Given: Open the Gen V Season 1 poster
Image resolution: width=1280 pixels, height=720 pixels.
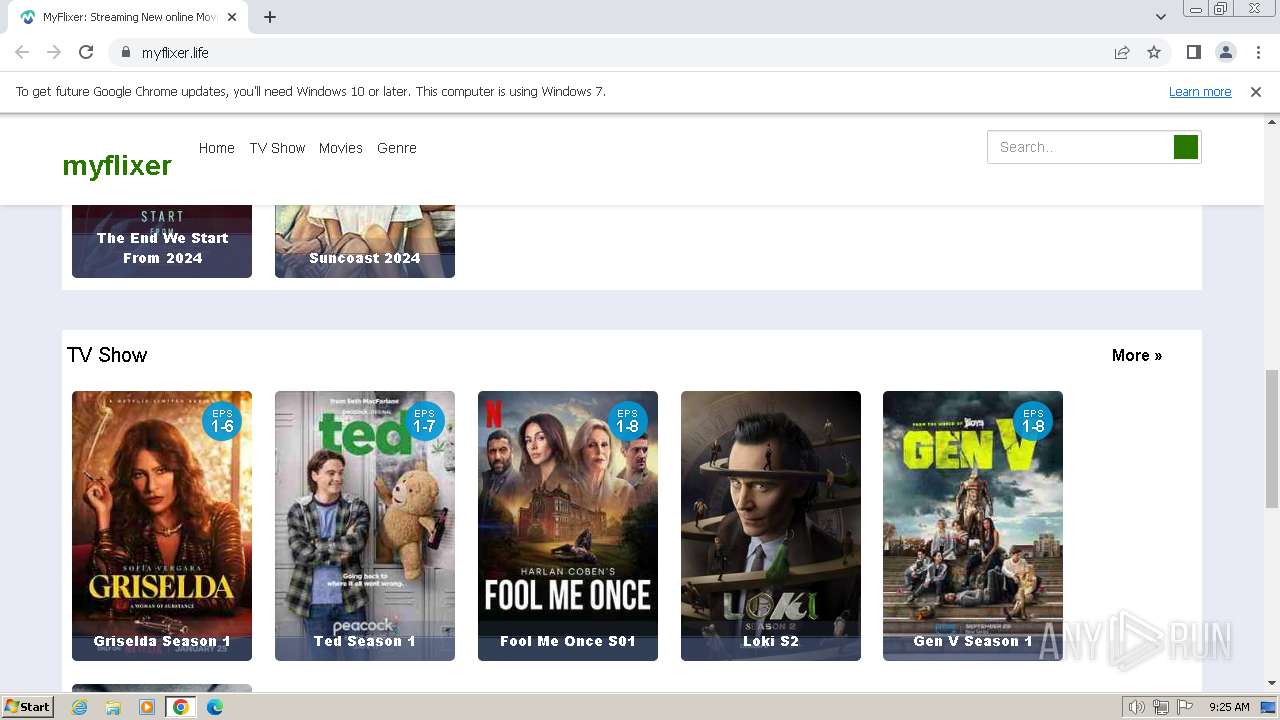Looking at the screenshot, I should coord(973,526).
